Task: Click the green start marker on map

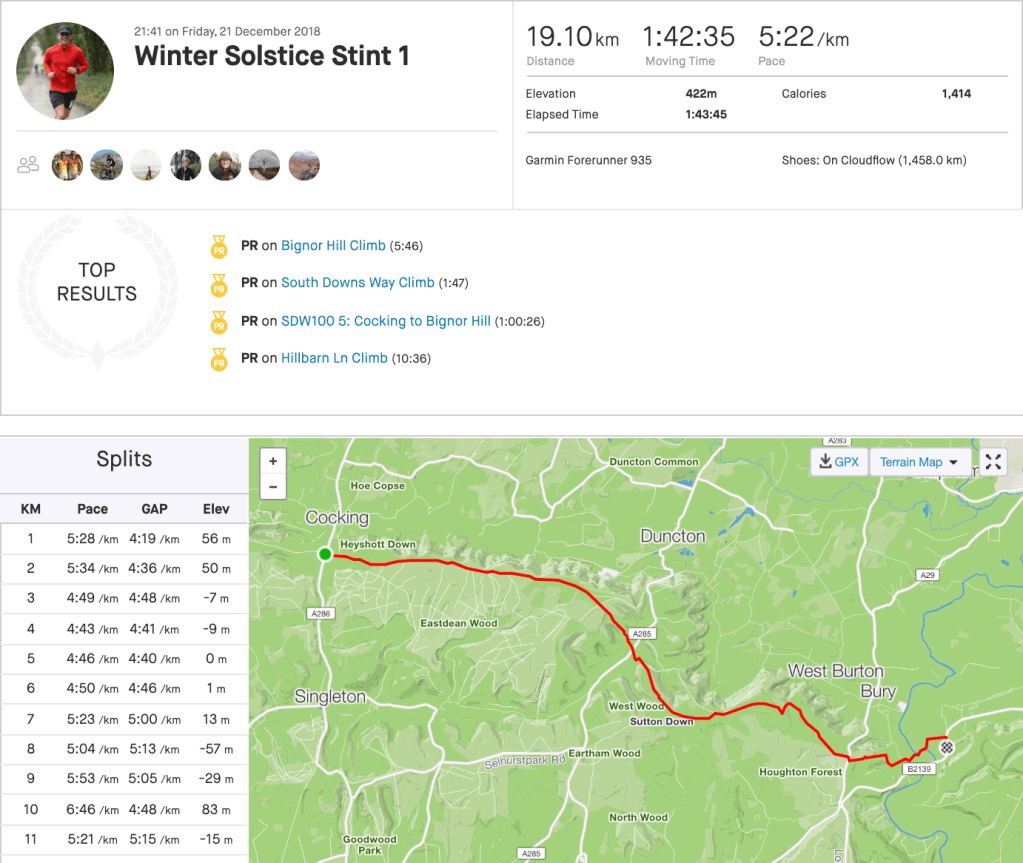Action: tap(324, 554)
